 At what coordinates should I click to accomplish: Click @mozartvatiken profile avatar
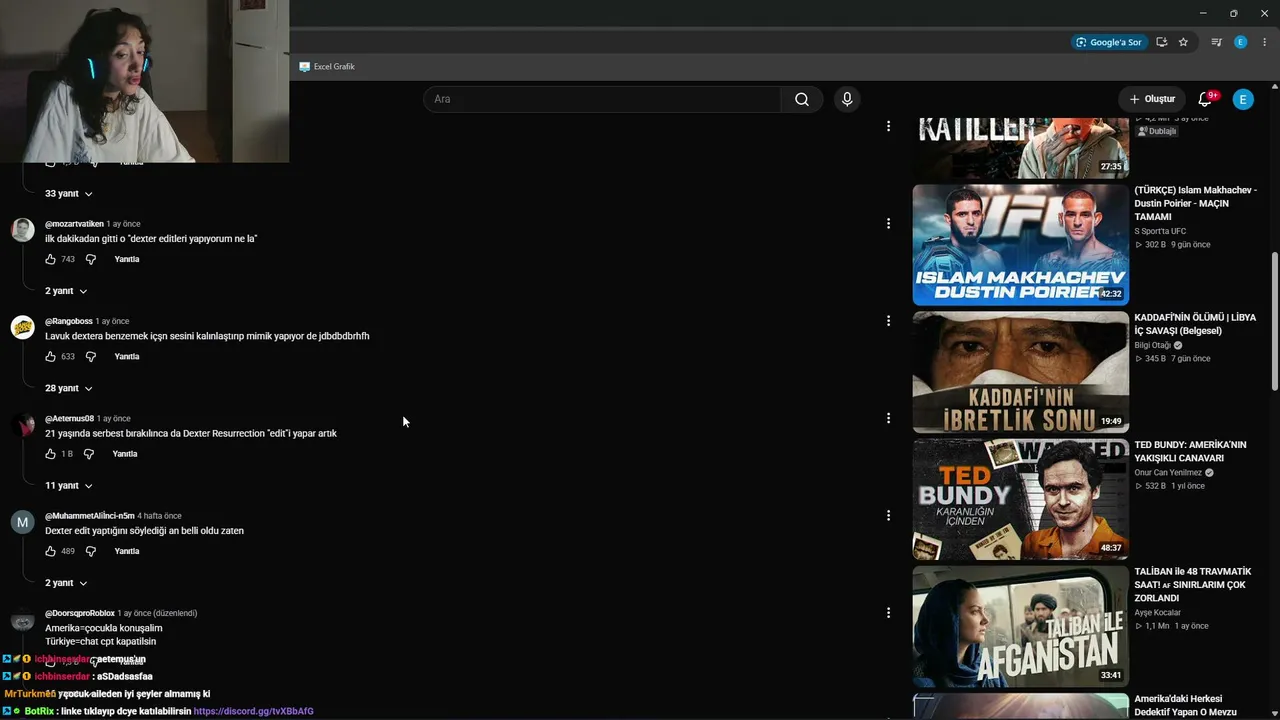click(x=22, y=230)
